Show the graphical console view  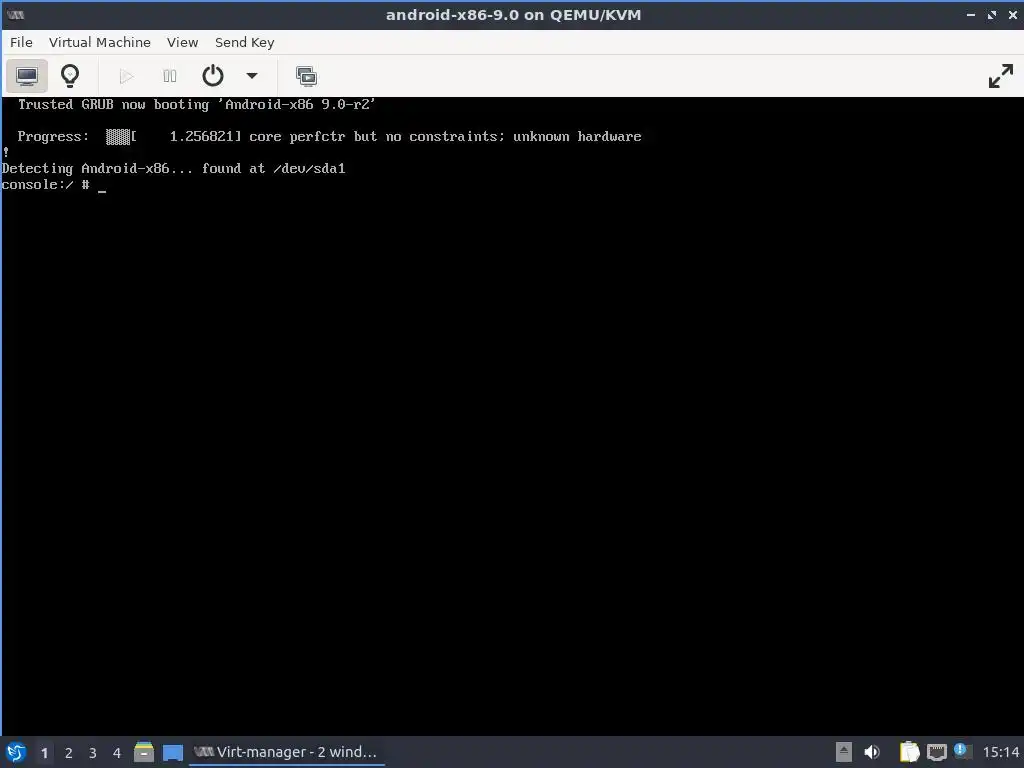[x=27, y=76]
